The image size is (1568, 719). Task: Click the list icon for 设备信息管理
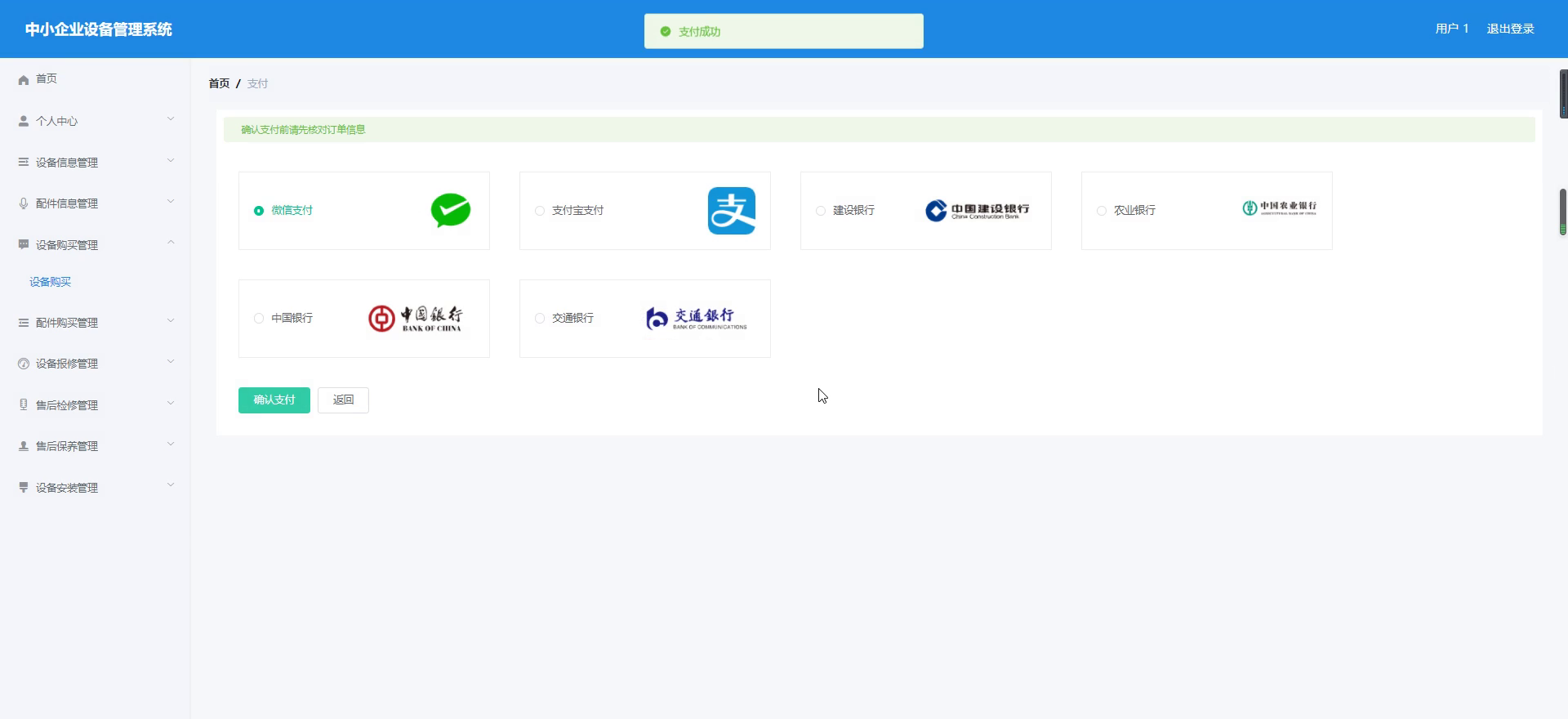[x=24, y=162]
